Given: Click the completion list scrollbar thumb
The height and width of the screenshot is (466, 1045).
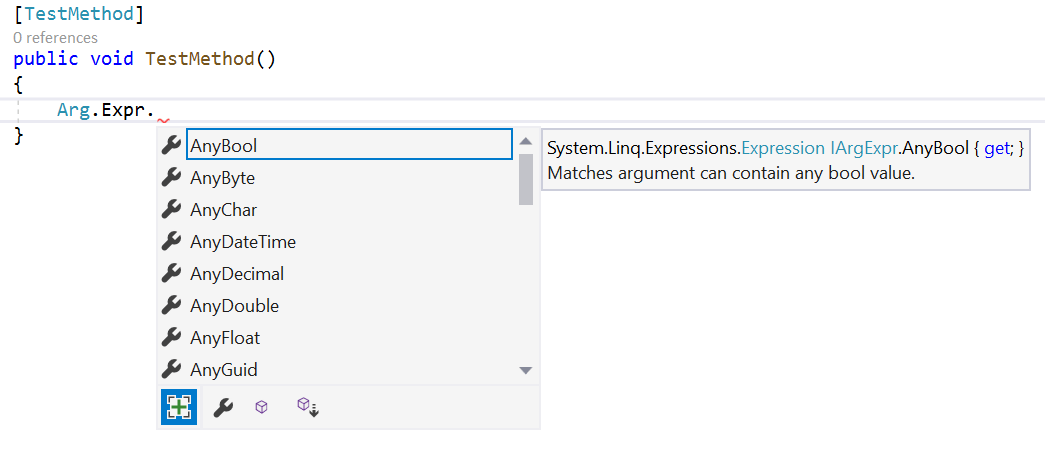Looking at the screenshot, I should pos(526,179).
